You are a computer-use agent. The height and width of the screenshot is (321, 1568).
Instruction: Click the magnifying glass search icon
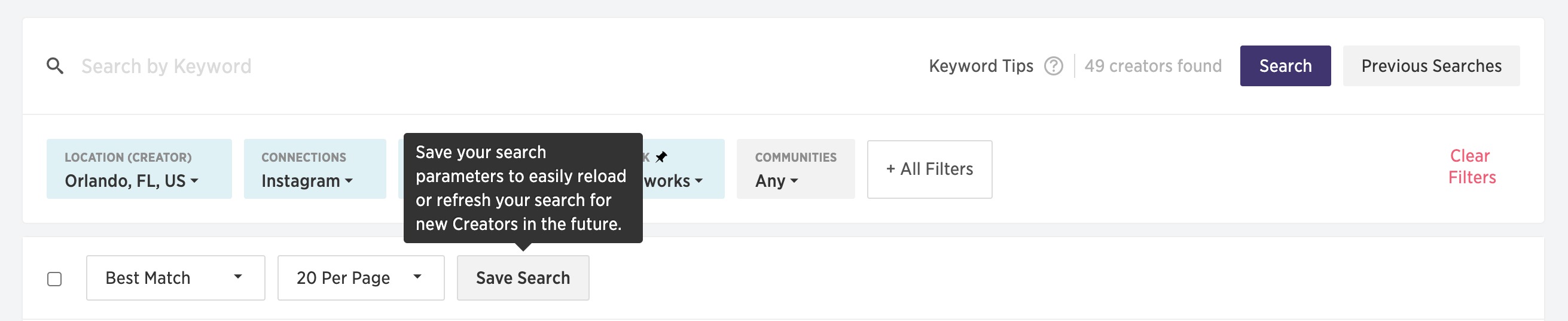pyautogui.click(x=55, y=66)
